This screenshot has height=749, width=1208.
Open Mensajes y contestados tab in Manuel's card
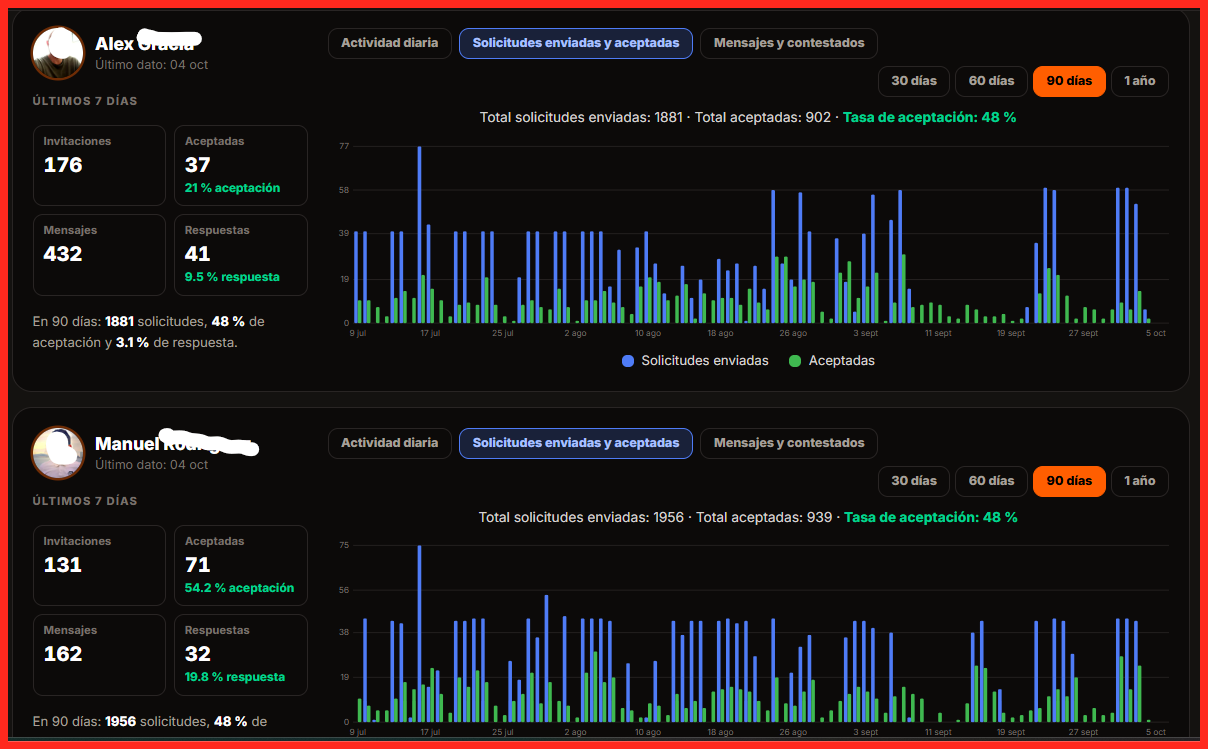[x=789, y=443]
